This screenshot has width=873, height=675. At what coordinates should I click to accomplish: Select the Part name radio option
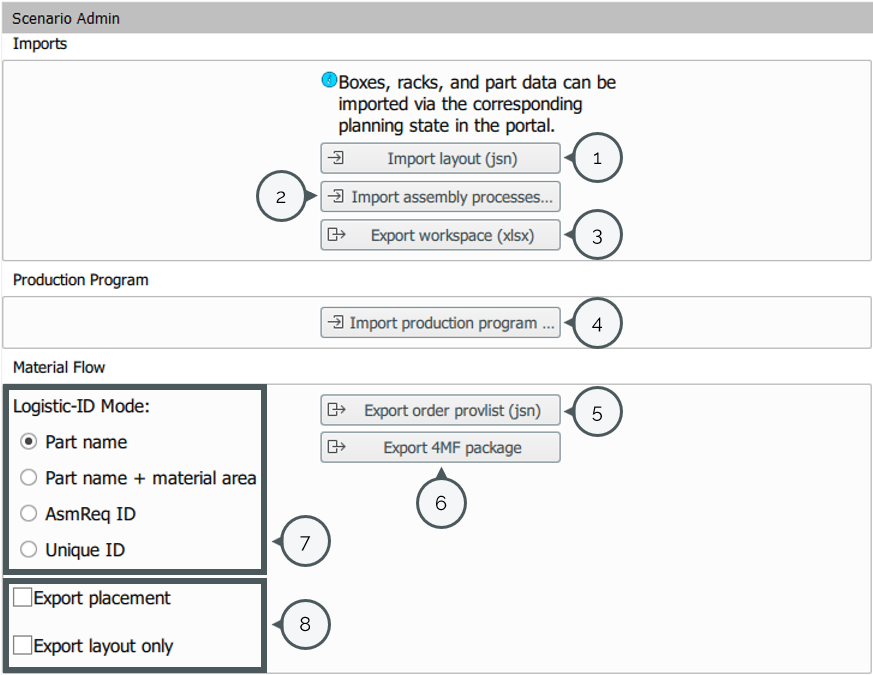pyautogui.click(x=29, y=442)
